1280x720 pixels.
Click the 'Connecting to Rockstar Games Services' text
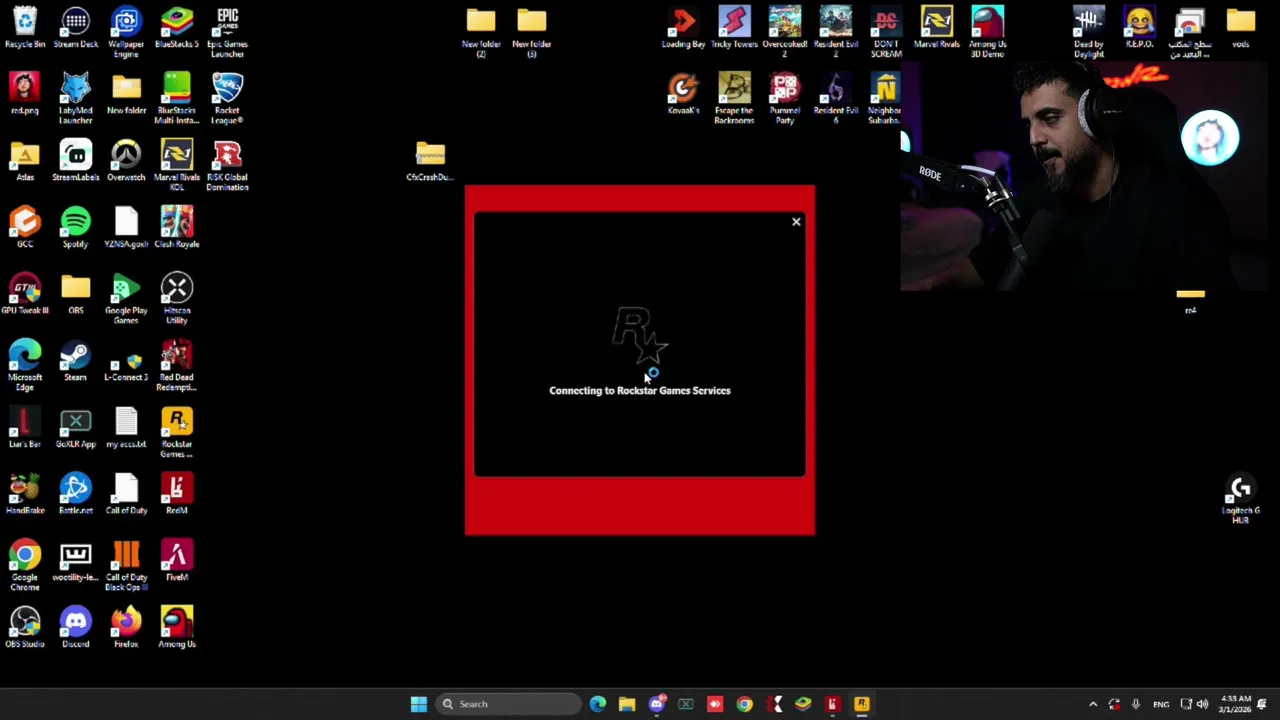click(640, 391)
